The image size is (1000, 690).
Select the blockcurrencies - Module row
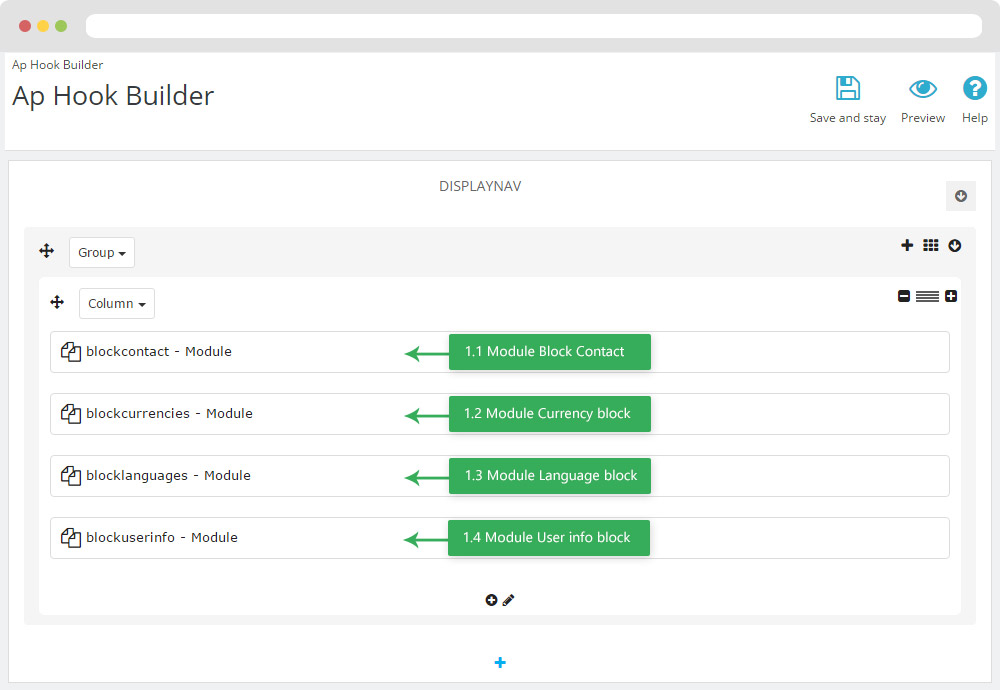[x=499, y=414]
